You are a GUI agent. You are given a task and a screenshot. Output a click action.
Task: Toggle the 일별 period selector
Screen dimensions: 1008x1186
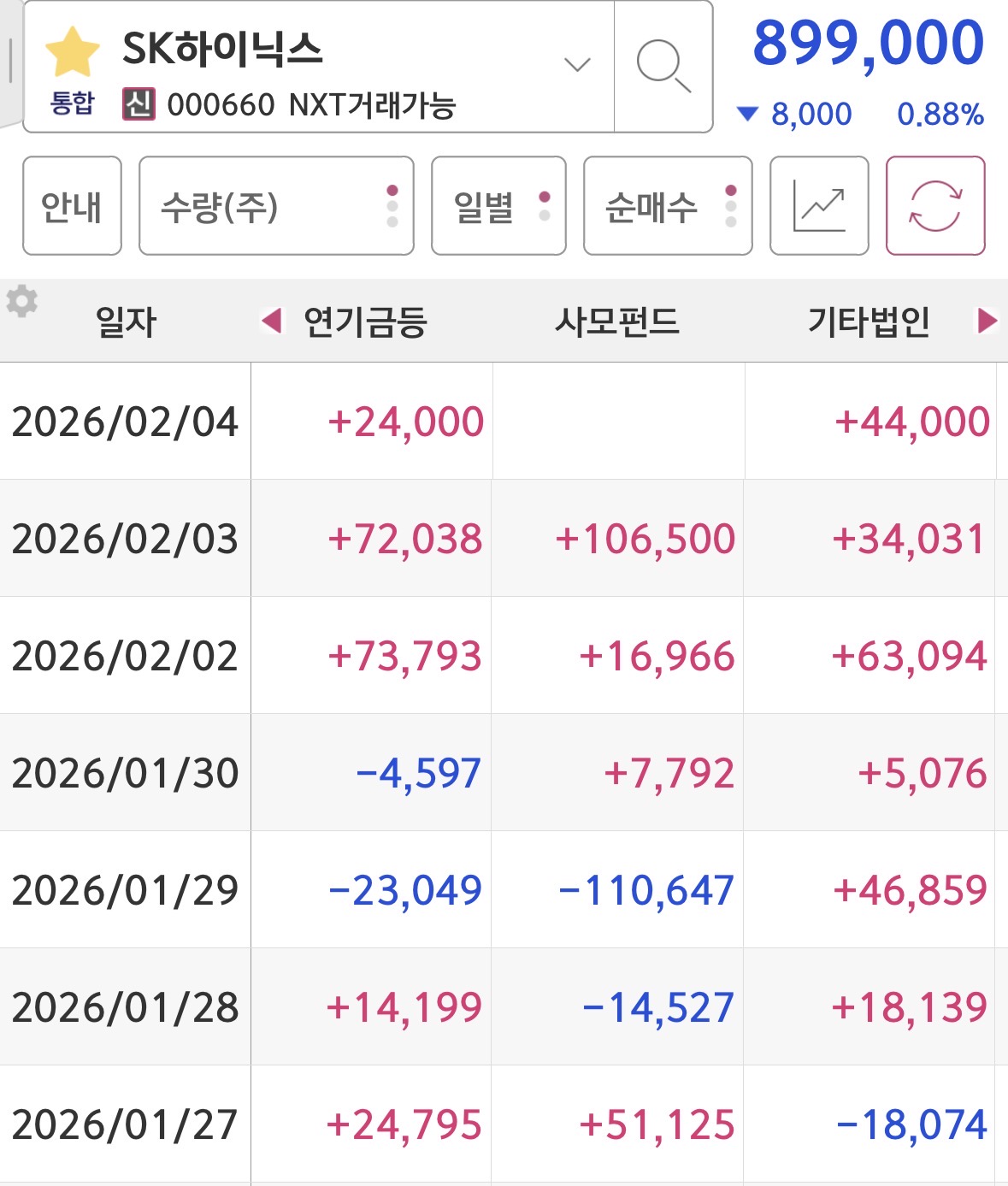point(498,206)
